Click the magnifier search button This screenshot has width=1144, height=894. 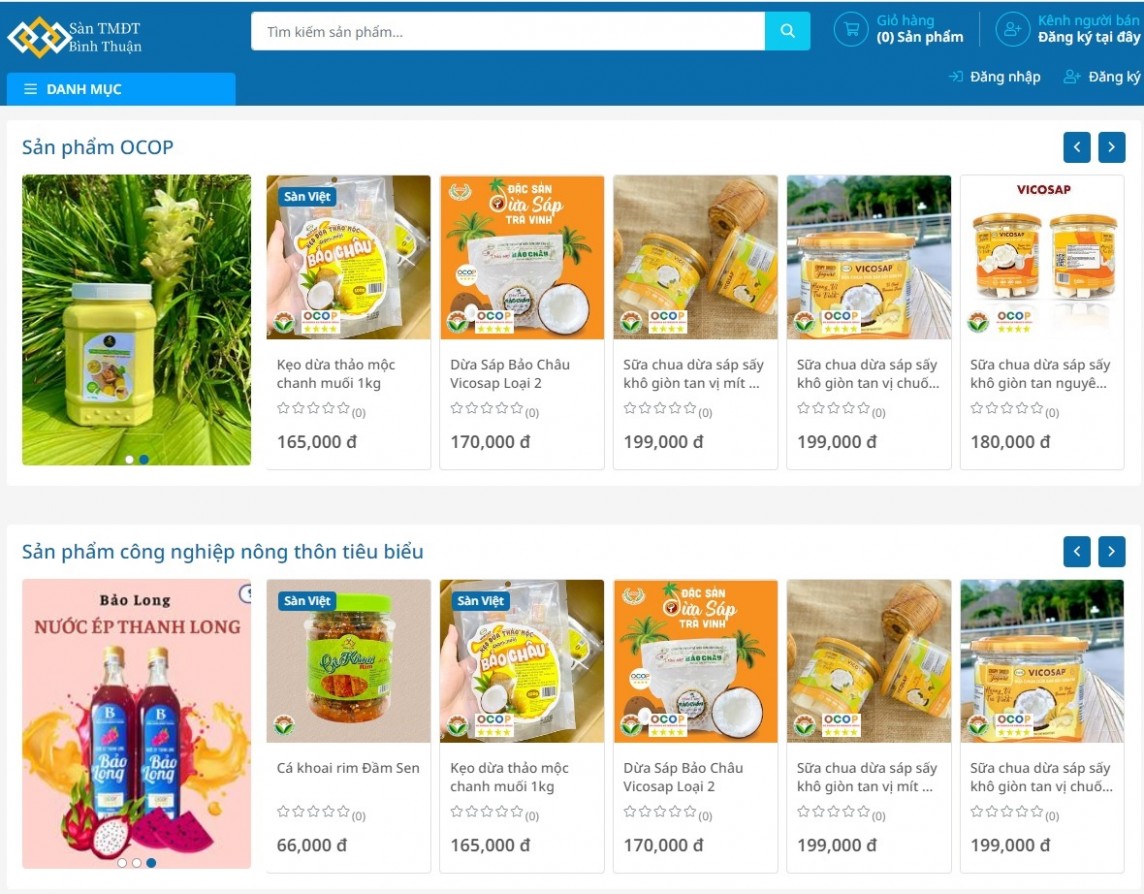click(x=787, y=31)
